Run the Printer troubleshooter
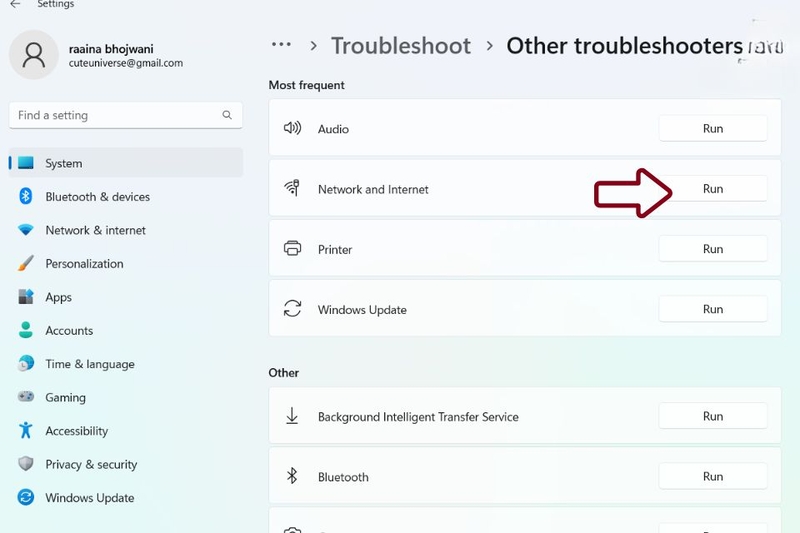800x533 pixels. [x=713, y=249]
